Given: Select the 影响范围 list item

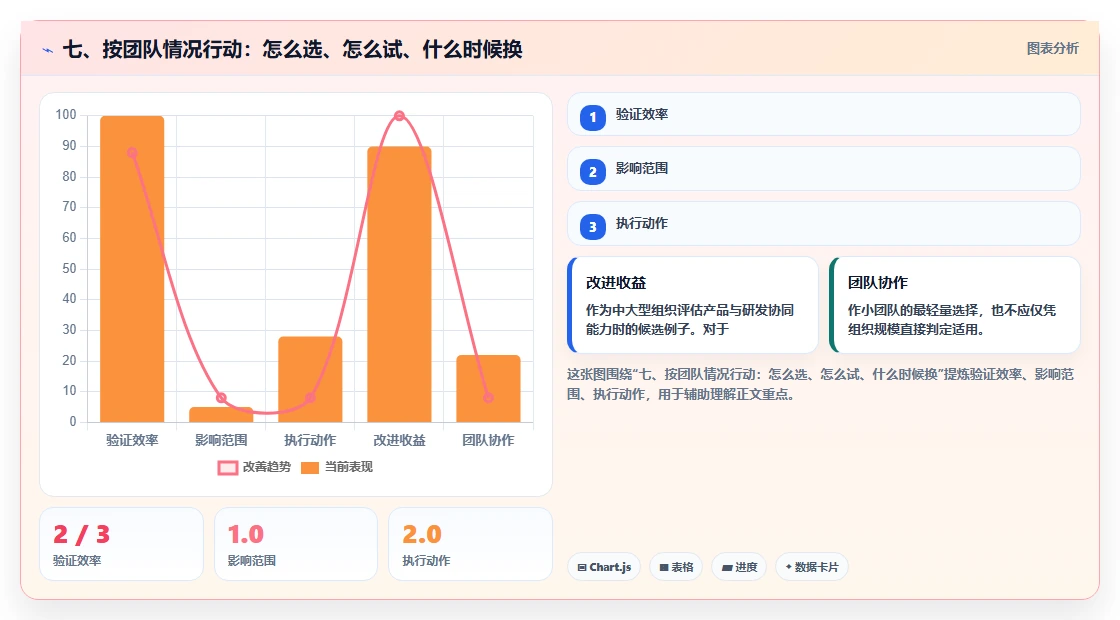Looking at the screenshot, I should [x=824, y=169].
